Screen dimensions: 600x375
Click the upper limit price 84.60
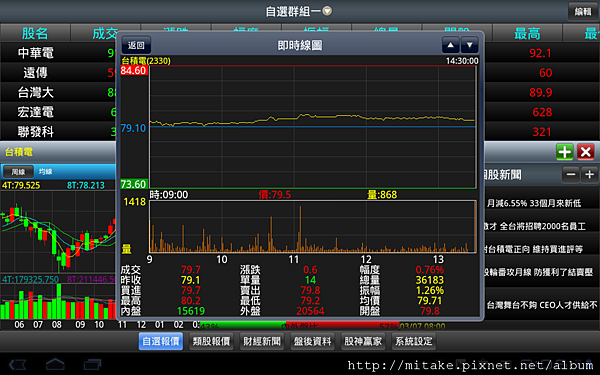pyautogui.click(x=134, y=70)
